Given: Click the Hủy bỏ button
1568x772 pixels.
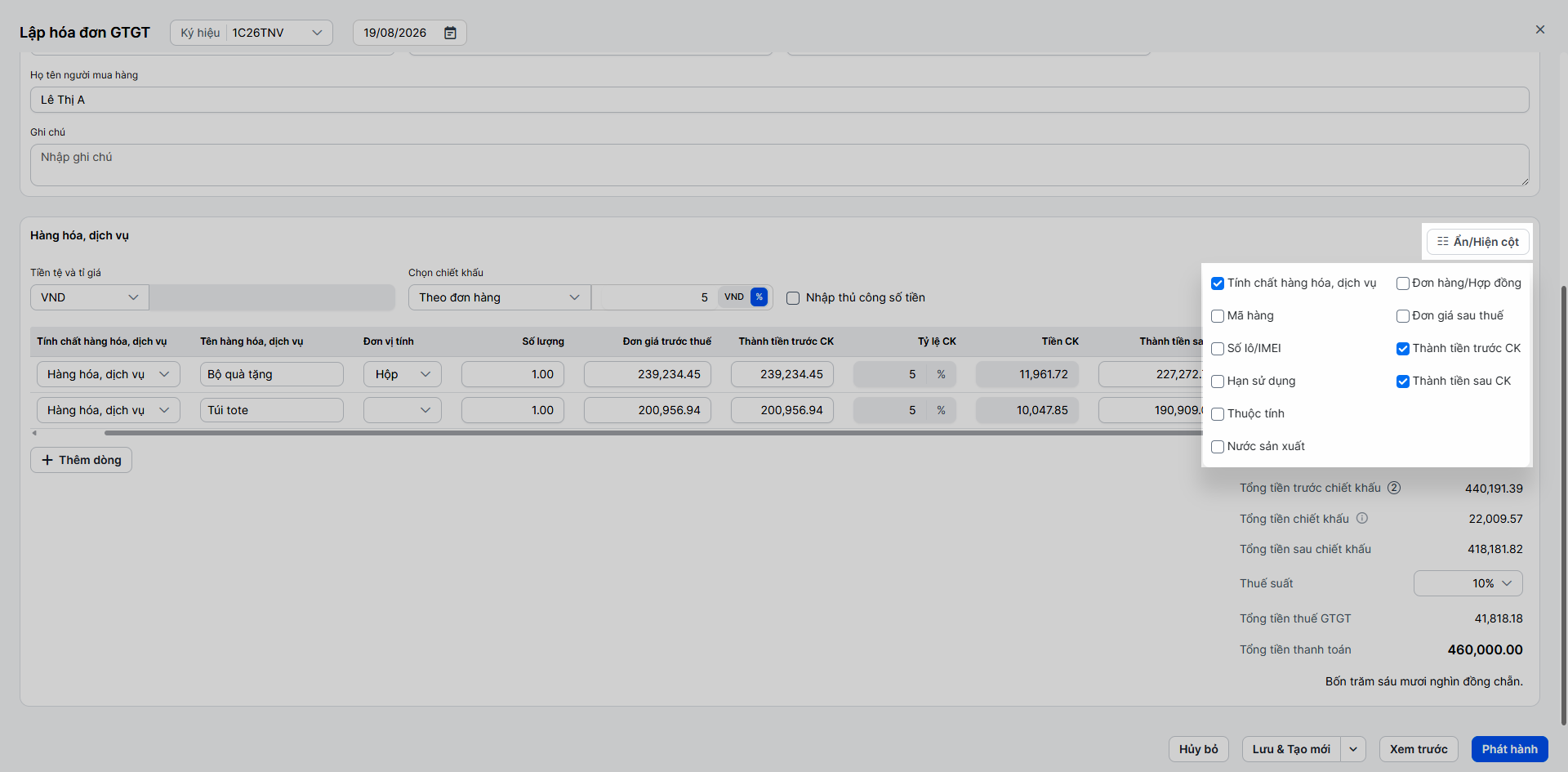Looking at the screenshot, I should click(1199, 749).
